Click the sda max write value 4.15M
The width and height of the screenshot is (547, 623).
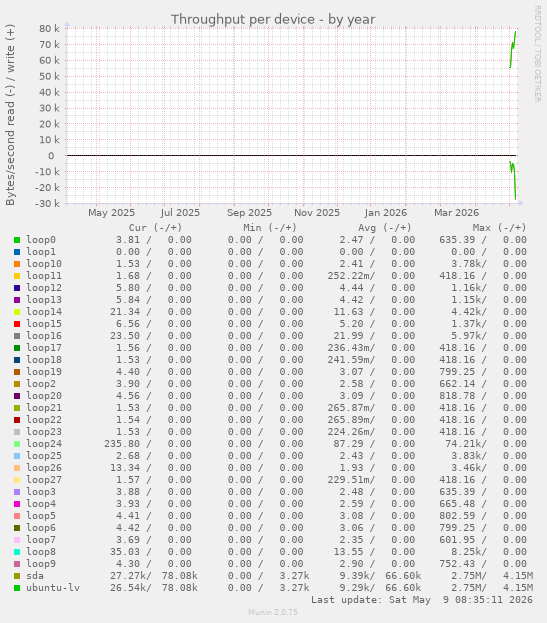point(518,576)
